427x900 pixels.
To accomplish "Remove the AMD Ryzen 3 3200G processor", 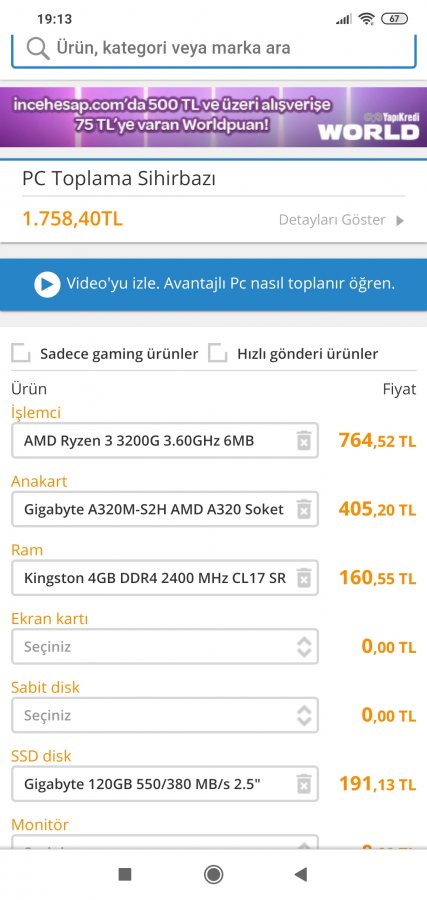I will (x=304, y=440).
